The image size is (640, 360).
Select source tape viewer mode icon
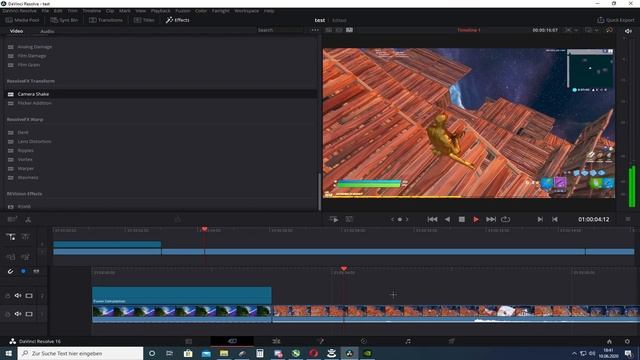click(339, 30)
